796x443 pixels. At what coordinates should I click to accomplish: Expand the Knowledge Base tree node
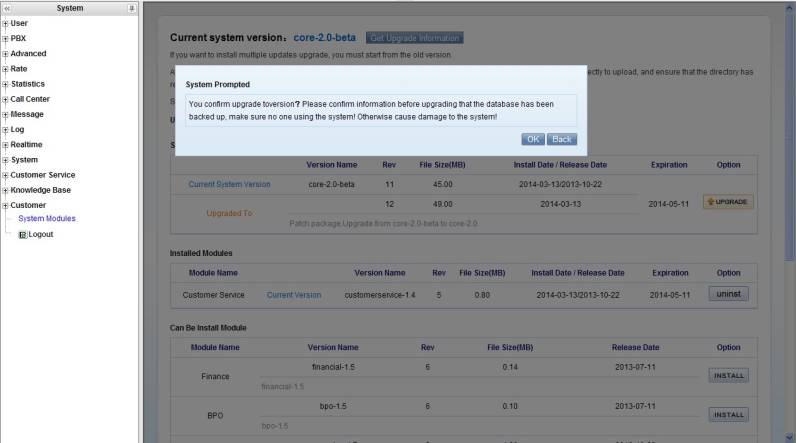tap(6, 190)
